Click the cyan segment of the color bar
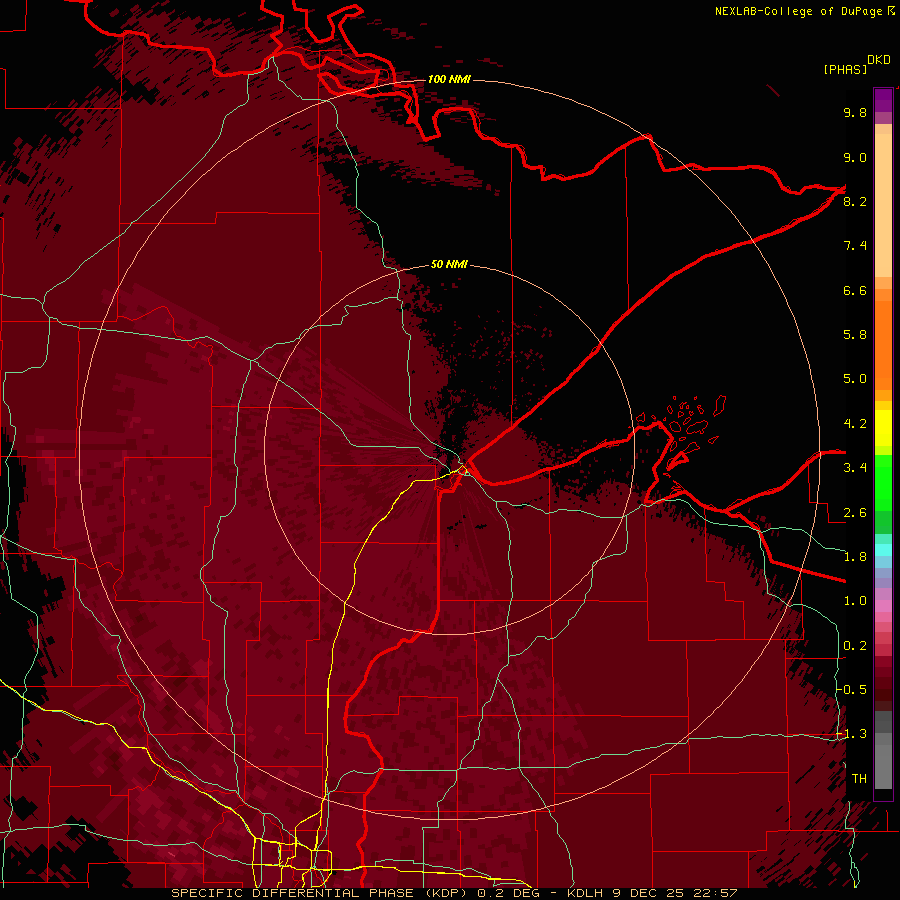 (883, 550)
